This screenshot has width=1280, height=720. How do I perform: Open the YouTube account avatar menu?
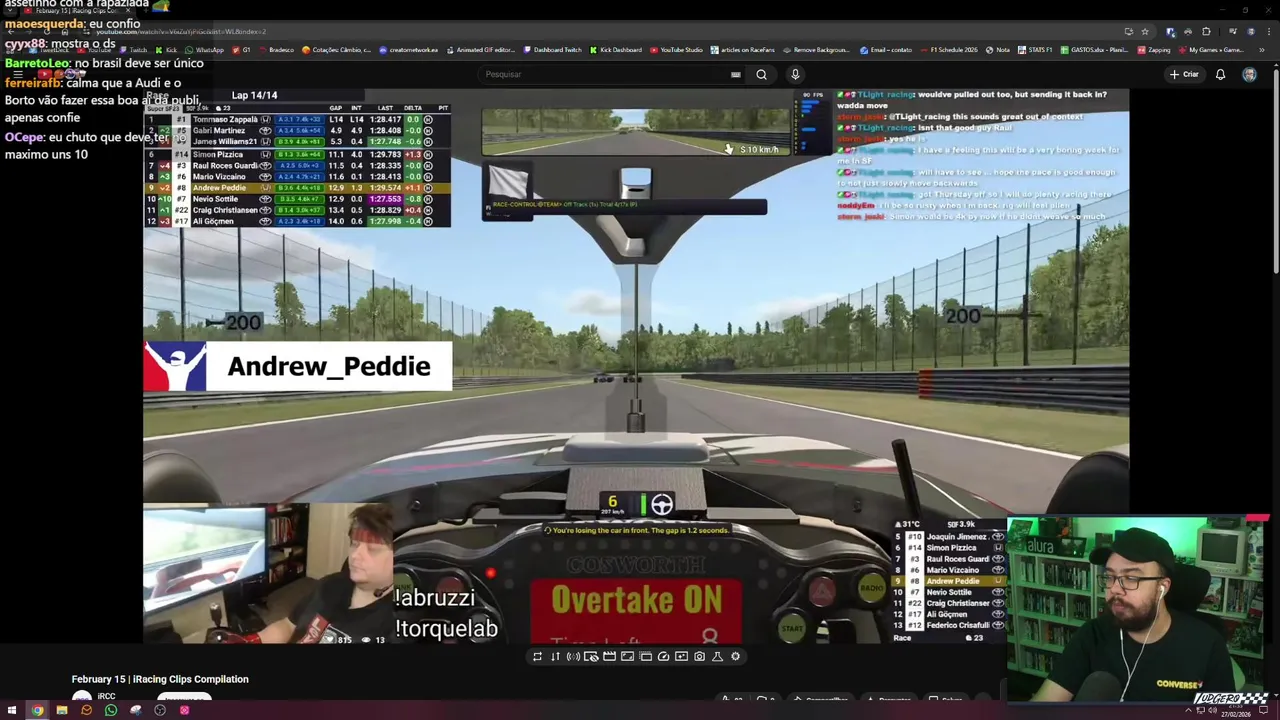(1249, 74)
